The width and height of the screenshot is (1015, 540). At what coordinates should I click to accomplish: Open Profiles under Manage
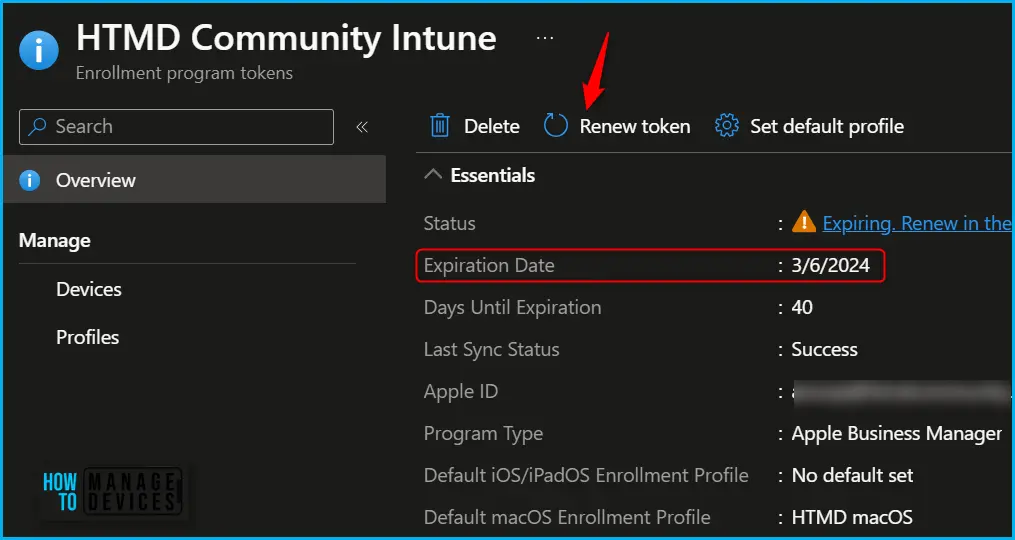click(x=87, y=337)
